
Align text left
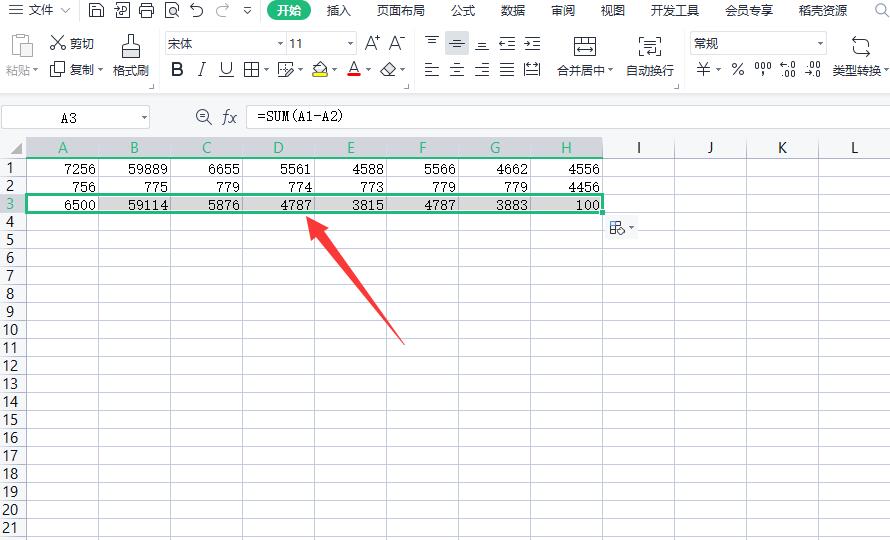click(432, 69)
